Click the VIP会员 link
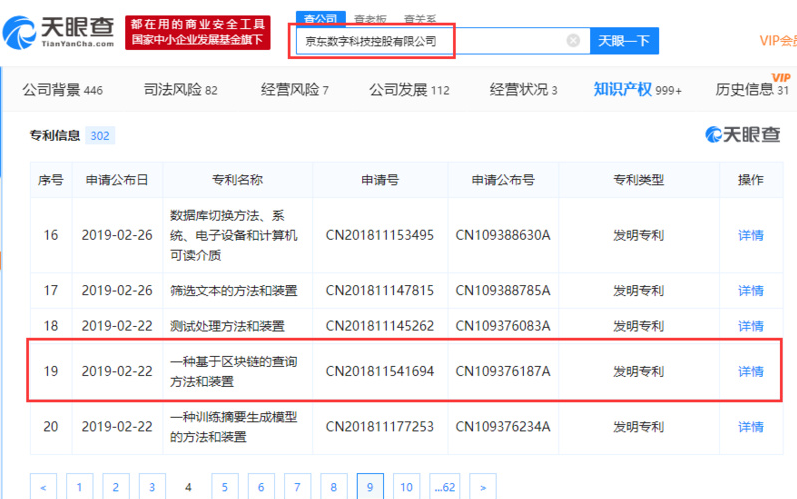The width and height of the screenshot is (797, 499). 778,41
